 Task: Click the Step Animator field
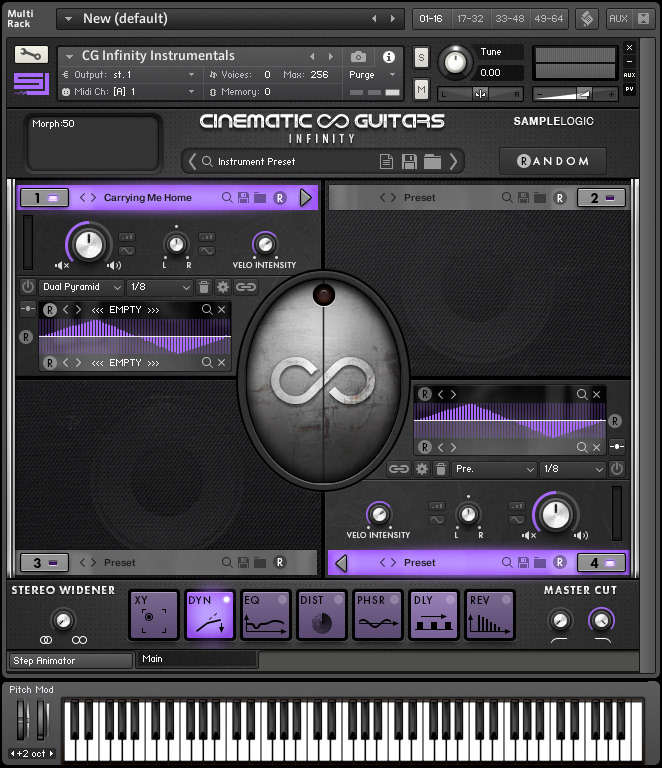click(x=71, y=660)
